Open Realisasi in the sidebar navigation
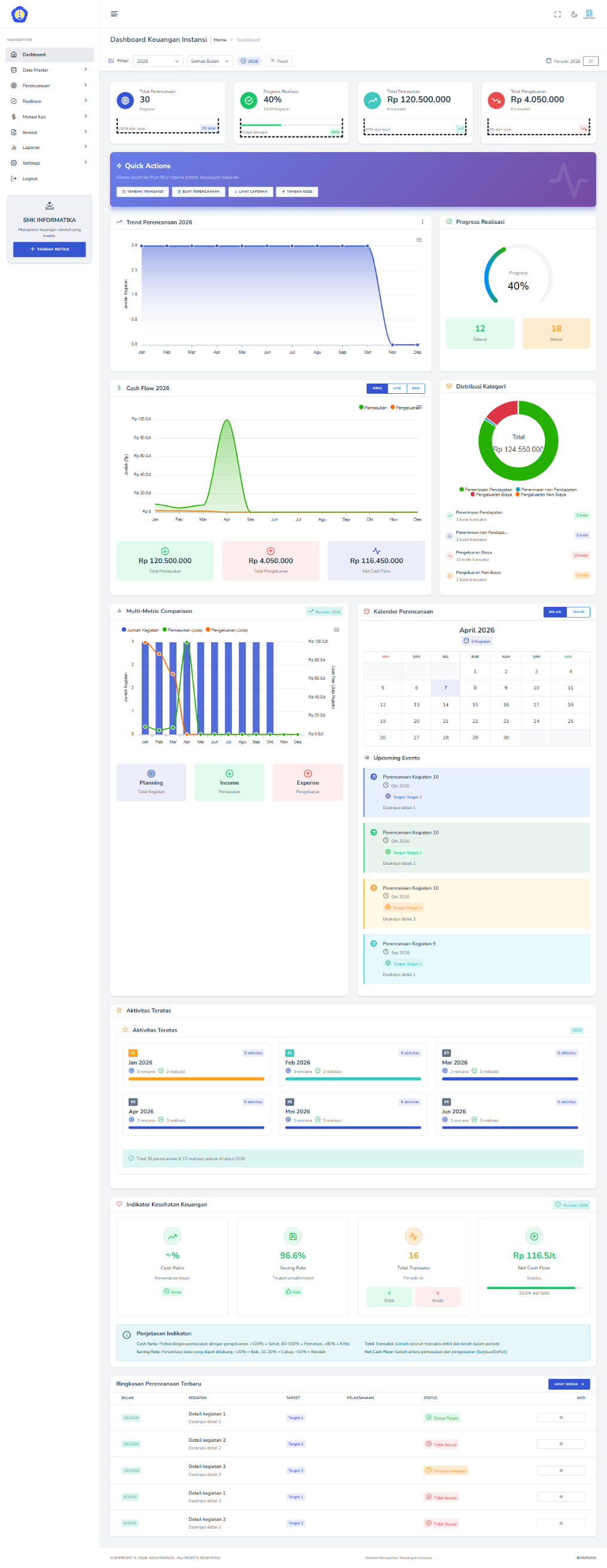Image resolution: width=607 pixels, height=1568 pixels. pyautogui.click(x=49, y=101)
